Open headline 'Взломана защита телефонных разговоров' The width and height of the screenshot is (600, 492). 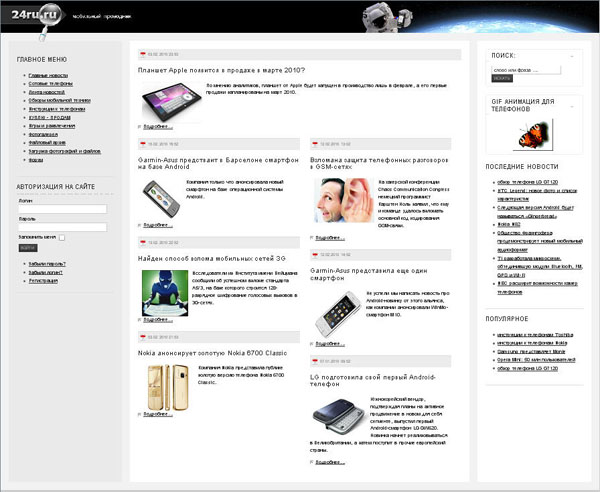coord(379,163)
